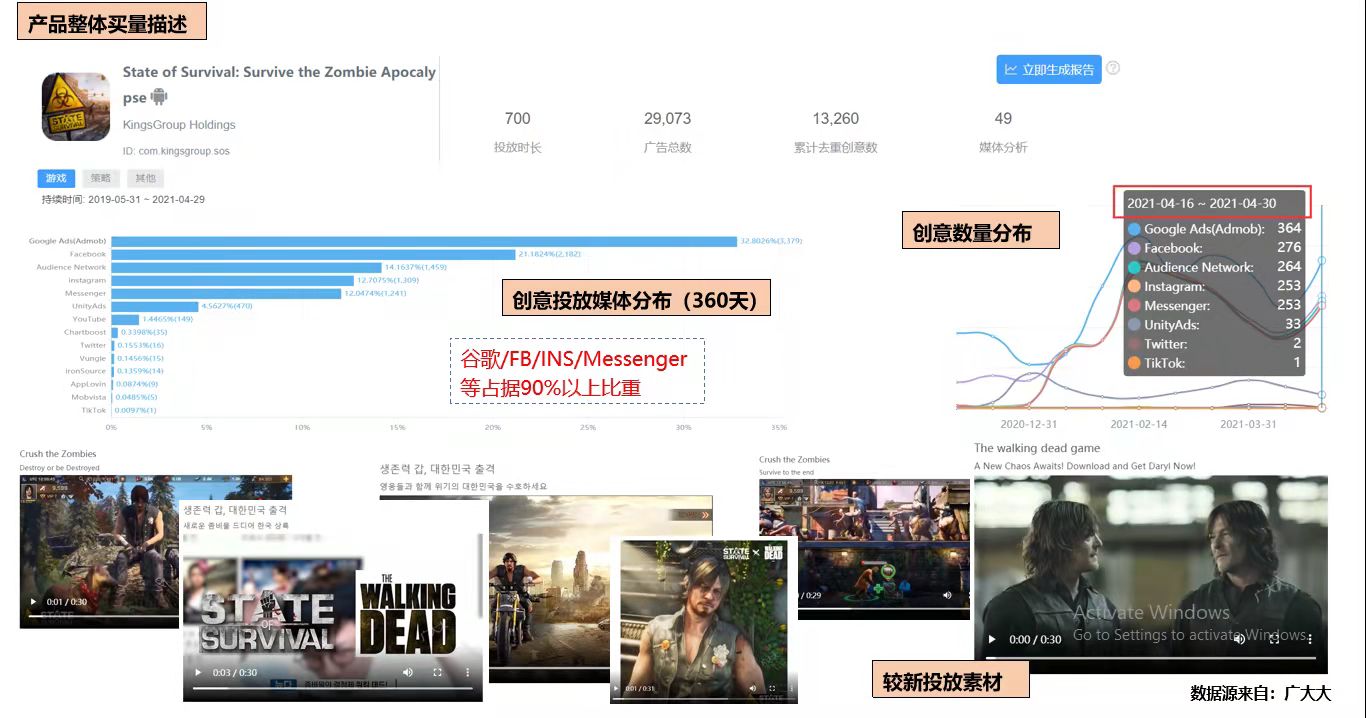
Task: Click the 媒体分析 value 49
Action: [x=1003, y=119]
